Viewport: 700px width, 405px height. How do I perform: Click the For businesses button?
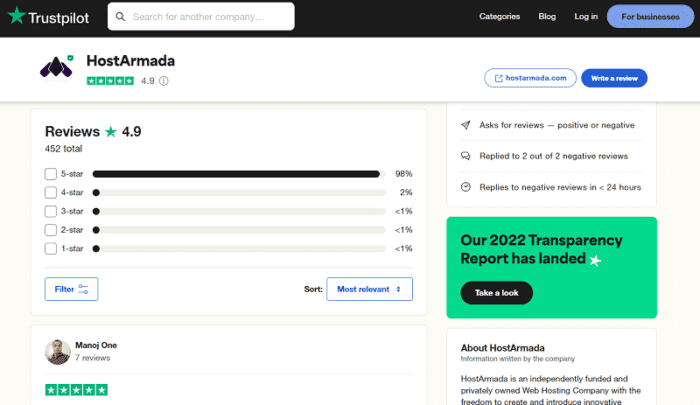(x=650, y=17)
